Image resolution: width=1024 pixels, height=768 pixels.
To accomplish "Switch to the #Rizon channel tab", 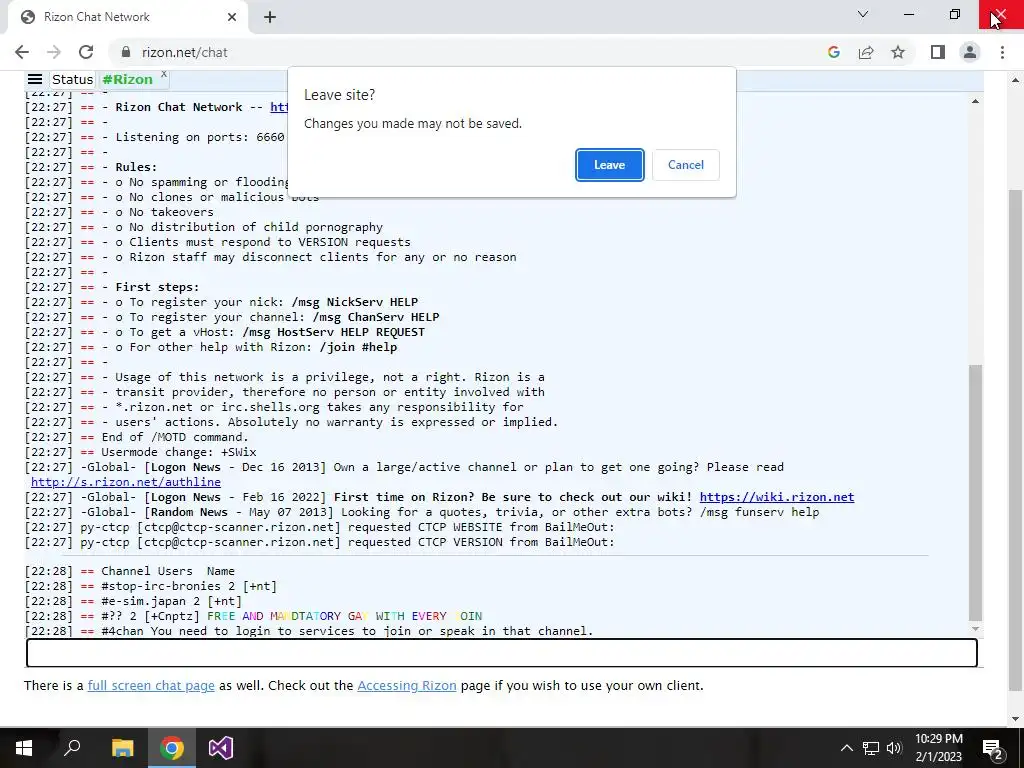I will point(127,79).
